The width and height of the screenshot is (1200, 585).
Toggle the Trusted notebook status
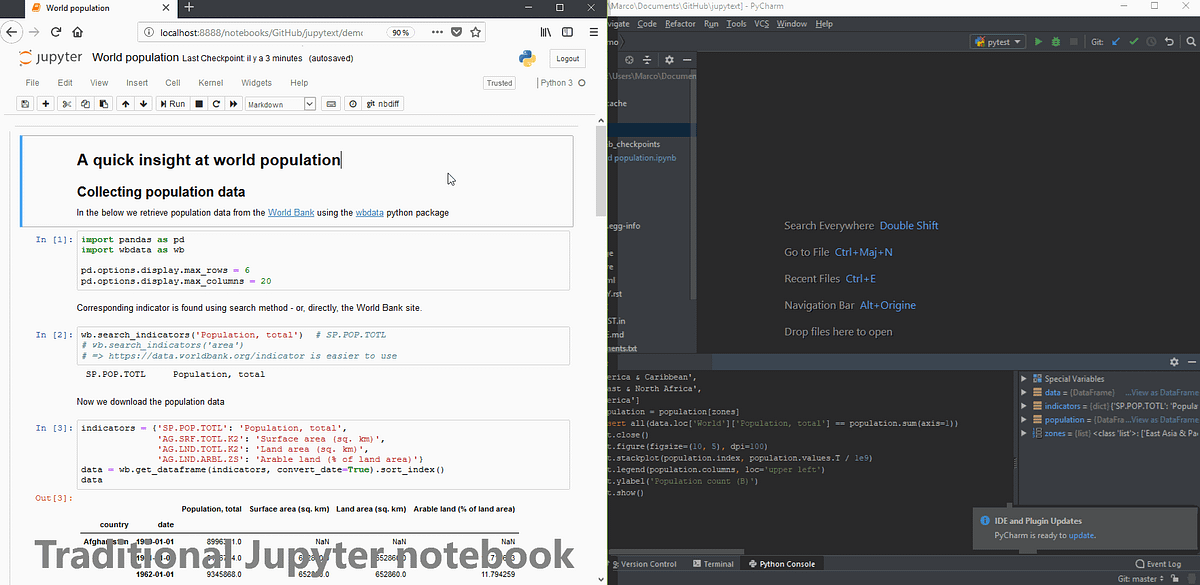coord(499,82)
